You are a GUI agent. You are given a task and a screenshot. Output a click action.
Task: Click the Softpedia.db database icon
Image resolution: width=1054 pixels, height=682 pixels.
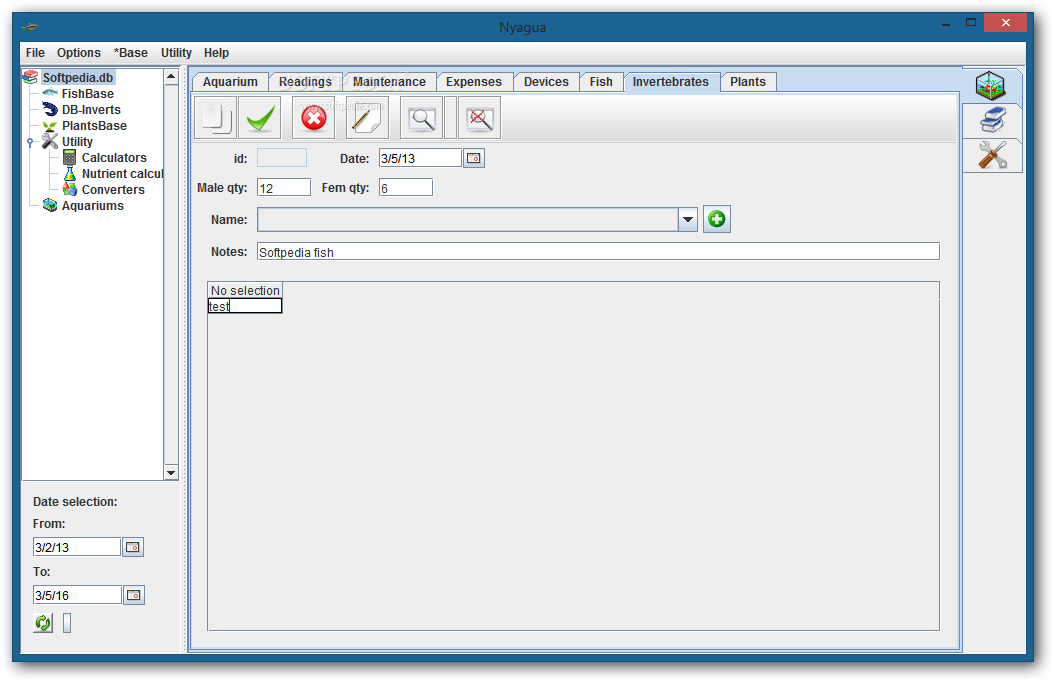tap(31, 77)
